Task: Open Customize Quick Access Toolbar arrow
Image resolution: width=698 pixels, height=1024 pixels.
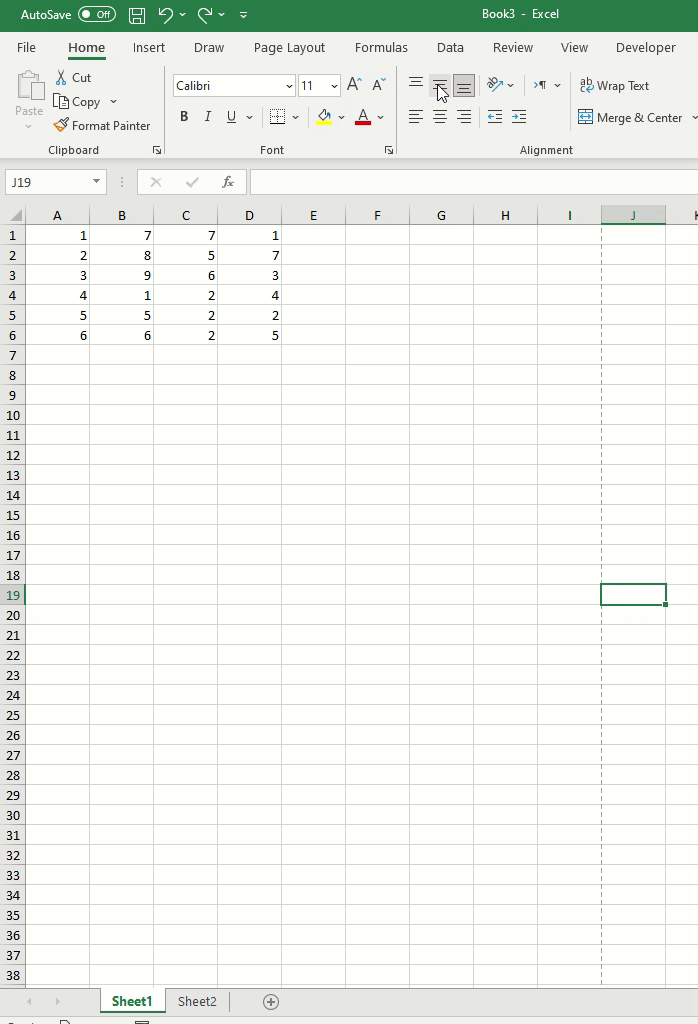Action: 244,14
